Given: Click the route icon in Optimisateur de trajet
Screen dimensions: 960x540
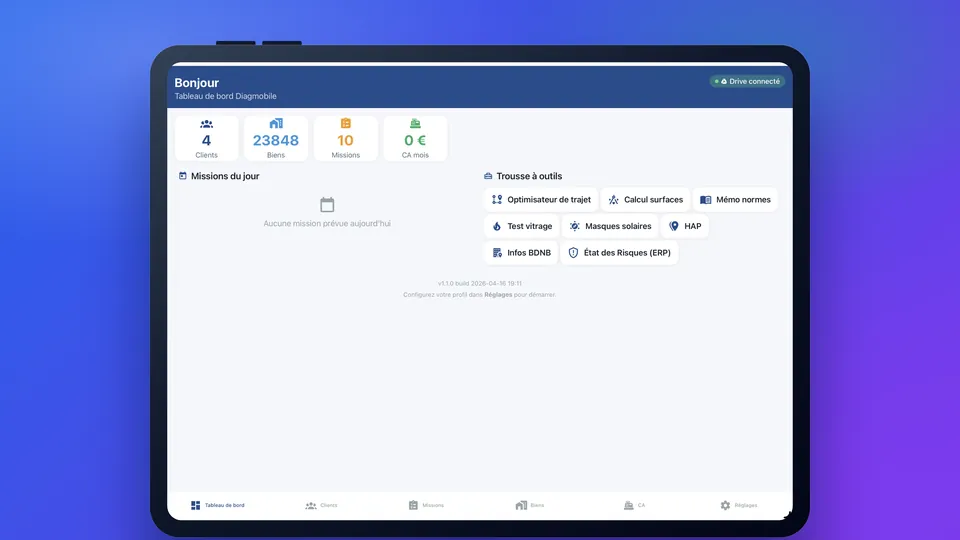Looking at the screenshot, I should (x=497, y=200).
